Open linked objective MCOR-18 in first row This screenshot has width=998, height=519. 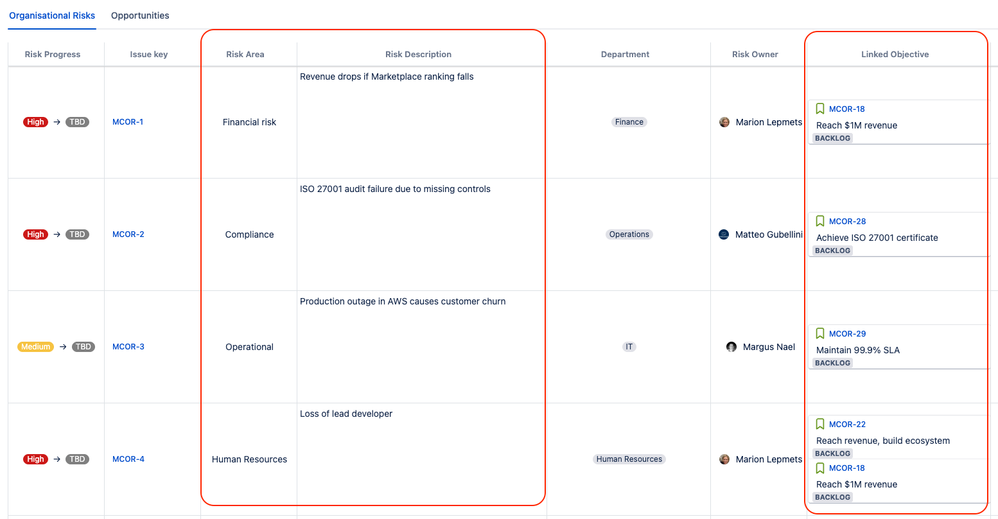[847, 109]
